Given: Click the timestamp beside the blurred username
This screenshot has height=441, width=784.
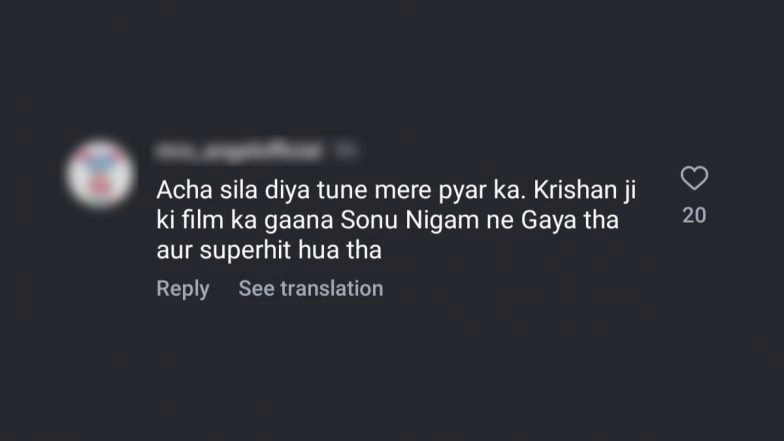Looking at the screenshot, I should (343, 152).
